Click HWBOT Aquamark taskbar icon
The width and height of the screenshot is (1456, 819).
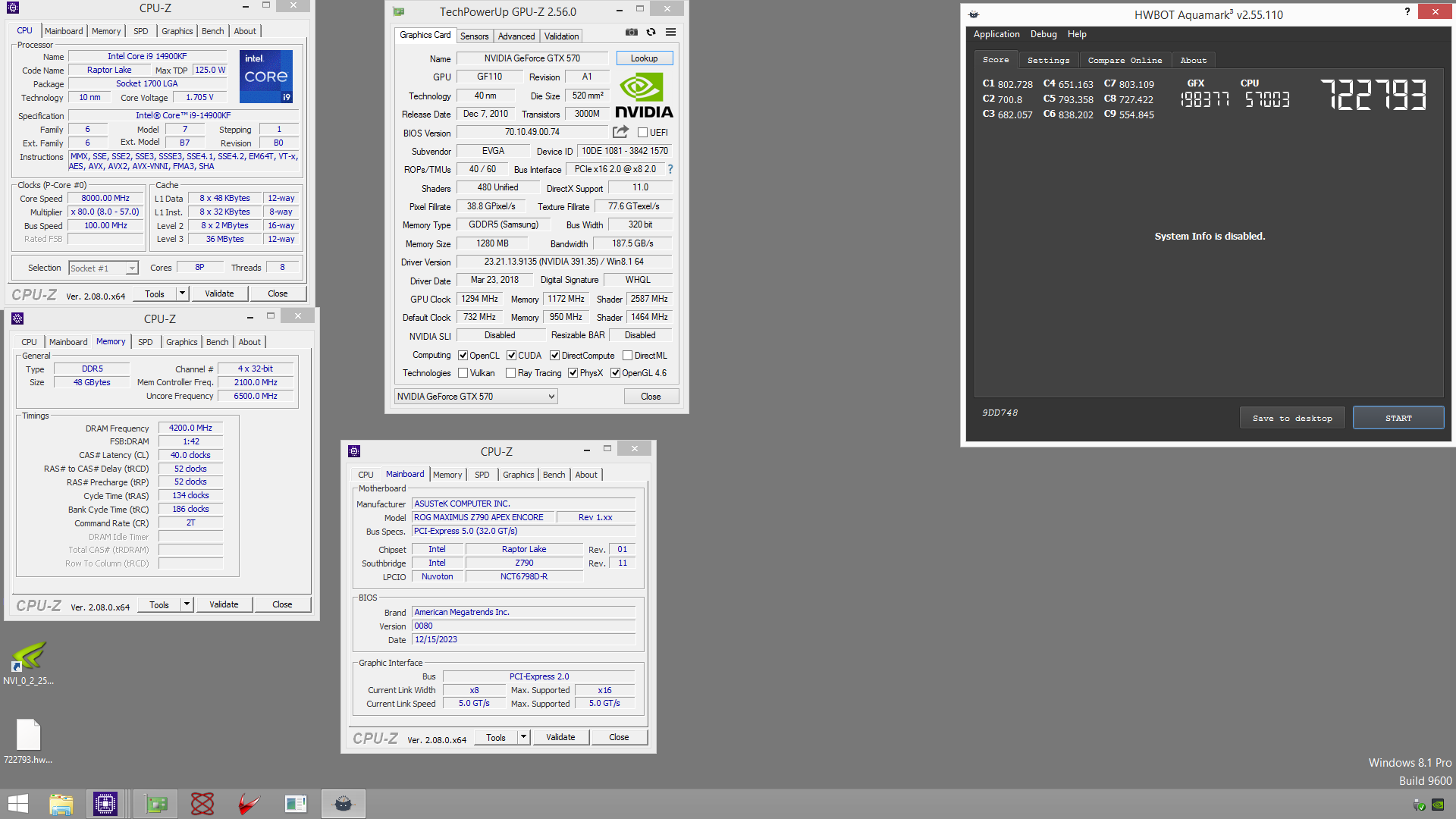[344, 804]
